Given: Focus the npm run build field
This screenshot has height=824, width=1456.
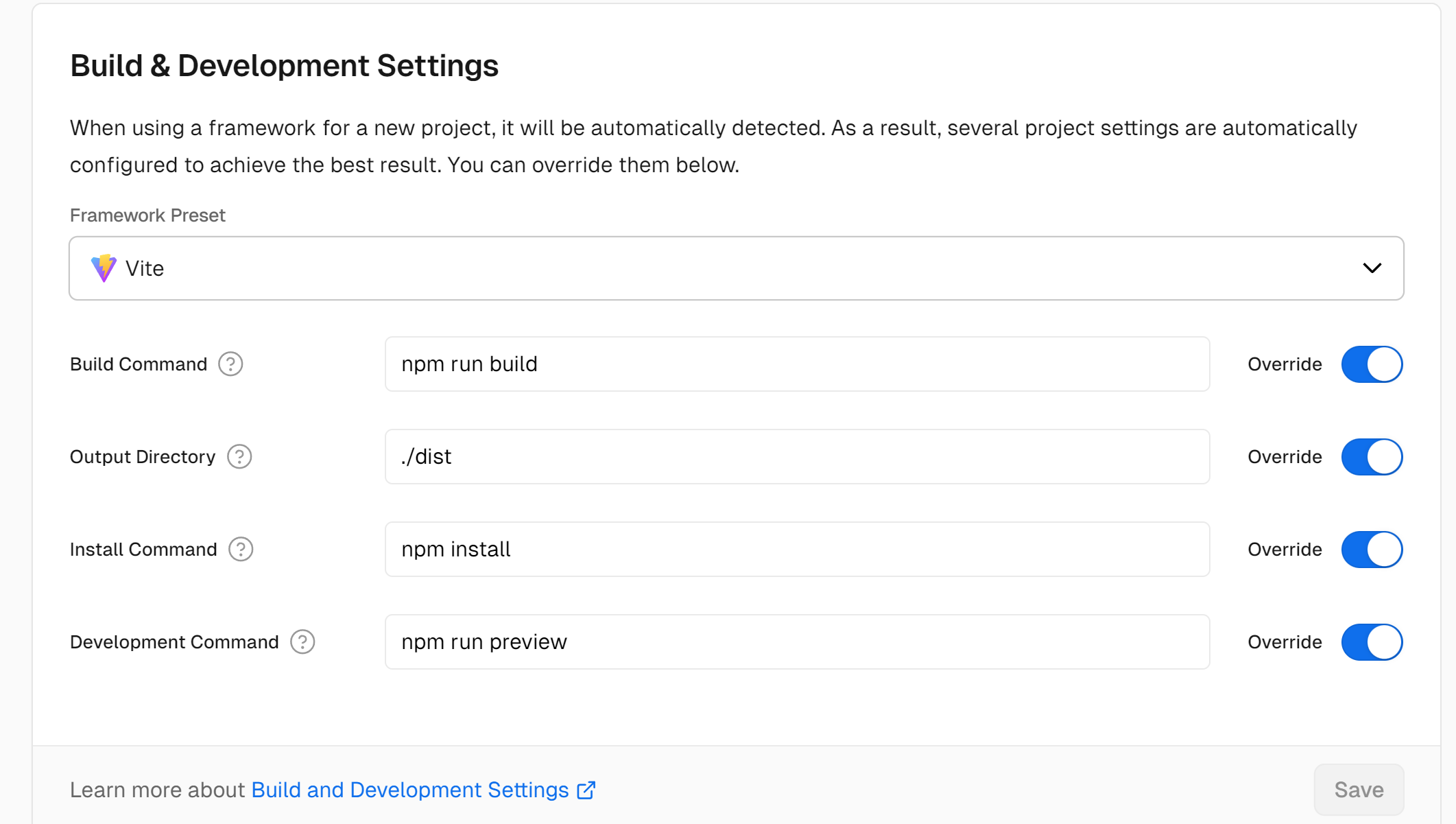Looking at the screenshot, I should coord(797,364).
